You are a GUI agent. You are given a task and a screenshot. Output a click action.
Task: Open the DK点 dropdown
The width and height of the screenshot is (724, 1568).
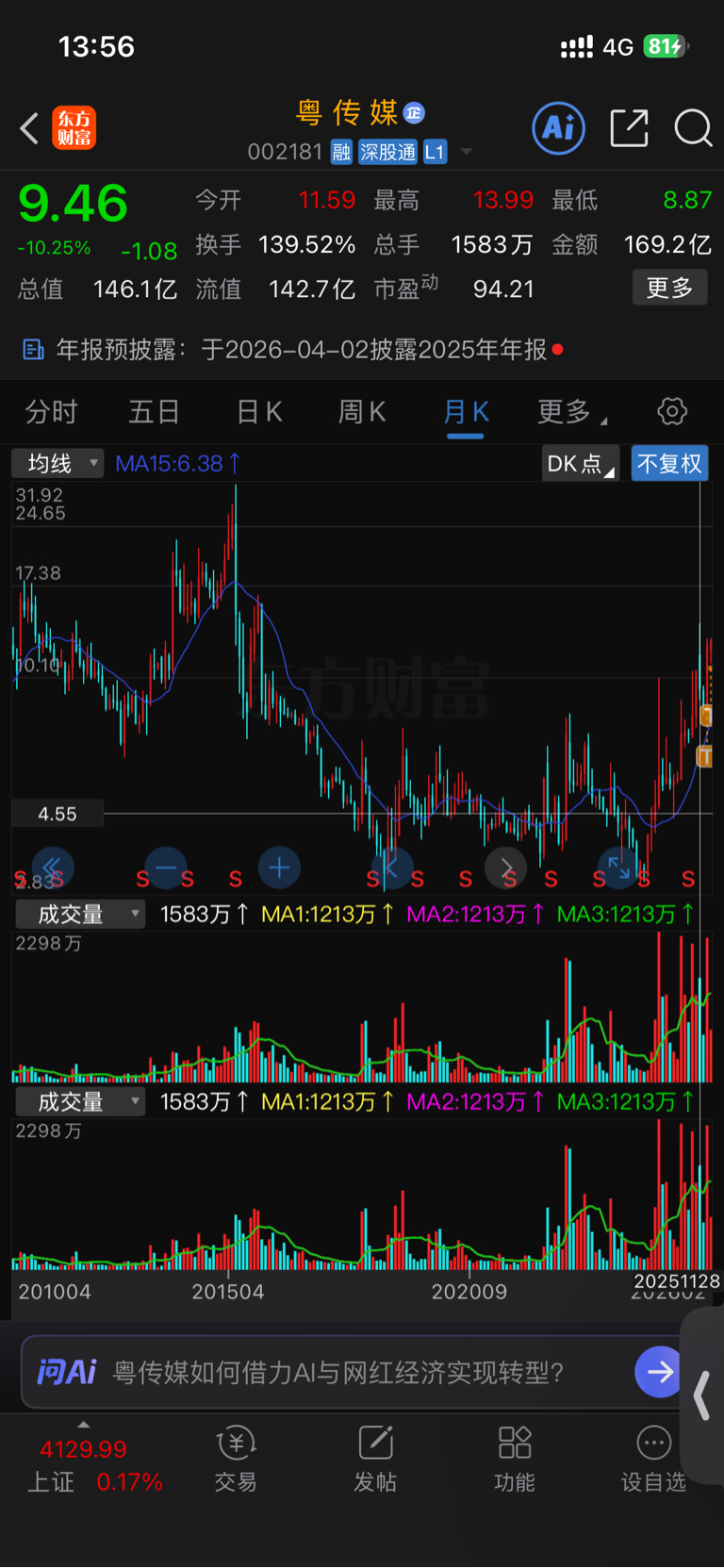581,464
